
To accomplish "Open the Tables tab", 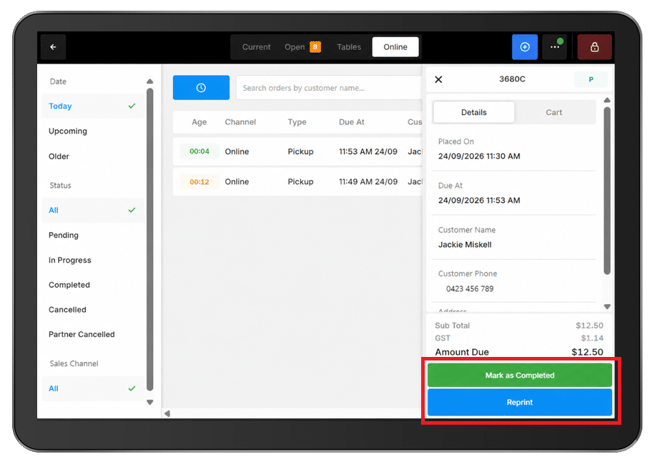I will click(349, 47).
